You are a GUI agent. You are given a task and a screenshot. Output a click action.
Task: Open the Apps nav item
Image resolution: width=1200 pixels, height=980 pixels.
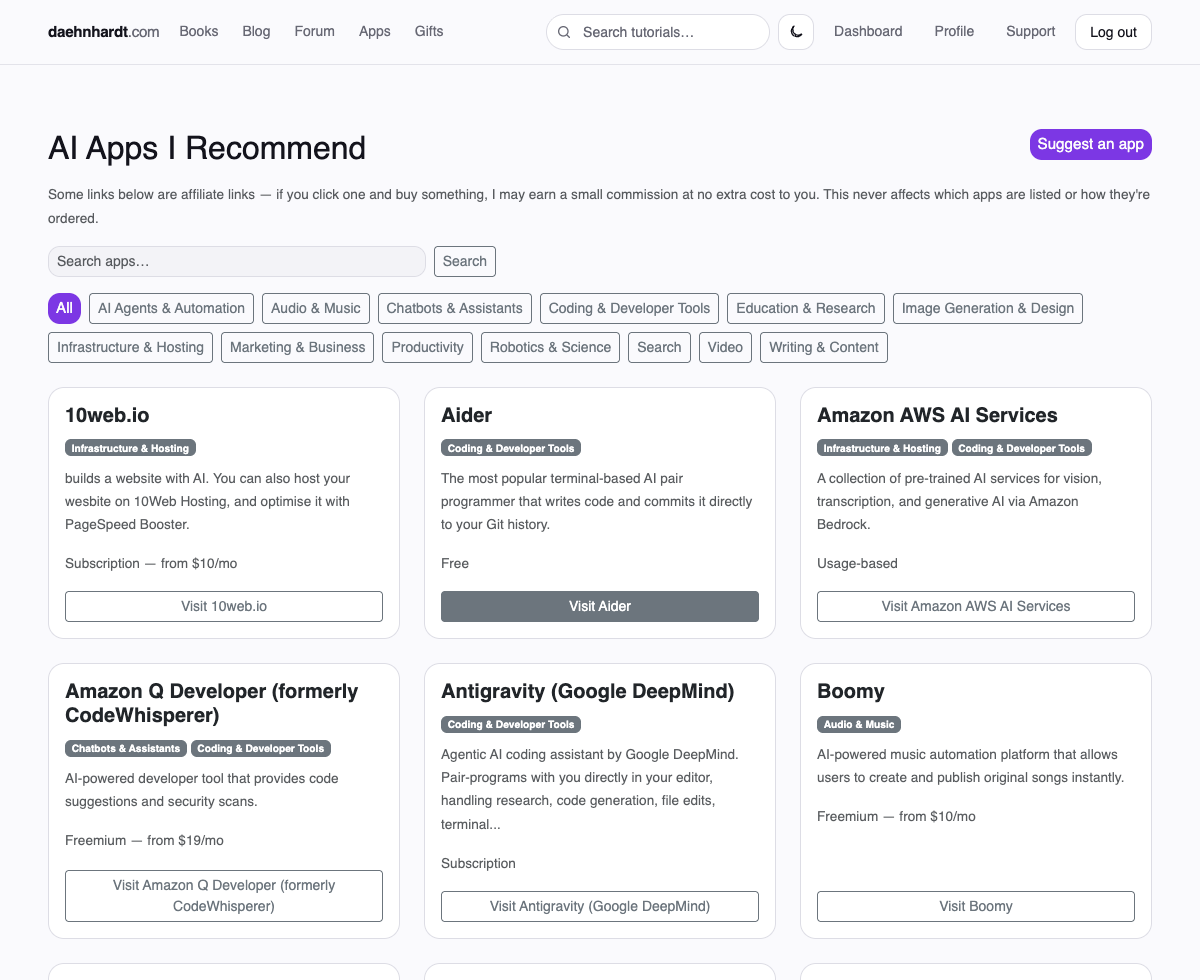[375, 32]
